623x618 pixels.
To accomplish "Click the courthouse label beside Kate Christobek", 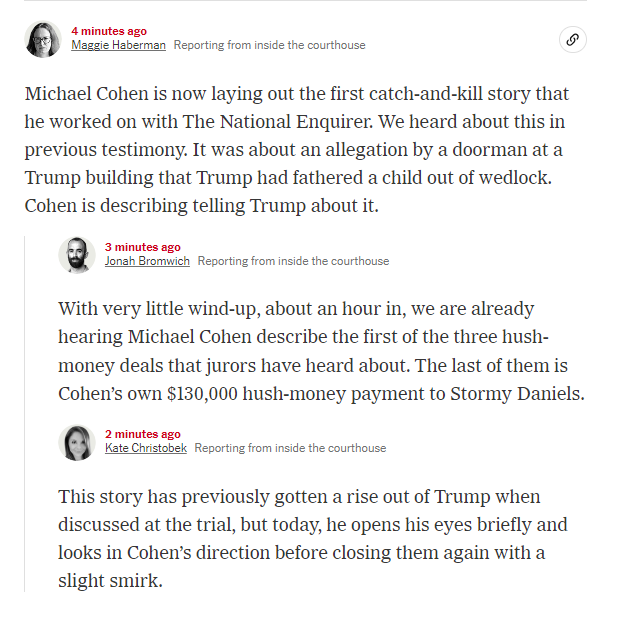I will (x=290, y=448).
